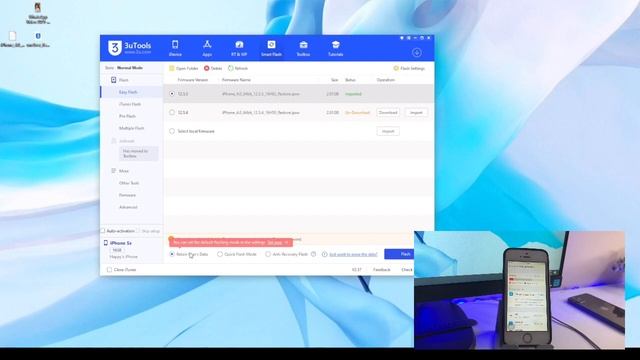Screen dimensions: 640x360
Task: Download the 12.5.4 firmware
Action: [388, 112]
